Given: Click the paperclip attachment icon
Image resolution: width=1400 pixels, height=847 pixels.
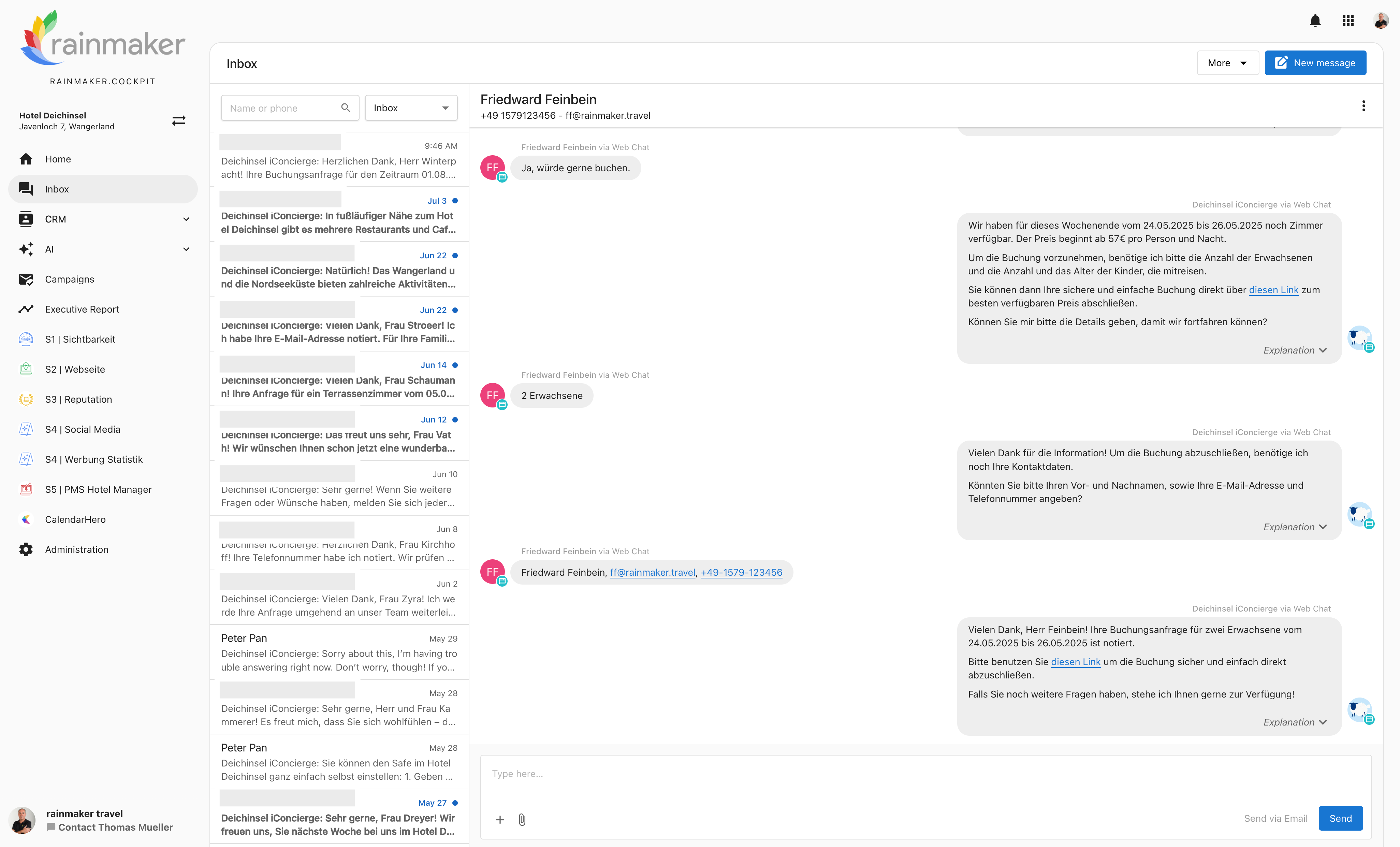Looking at the screenshot, I should tap(522, 819).
